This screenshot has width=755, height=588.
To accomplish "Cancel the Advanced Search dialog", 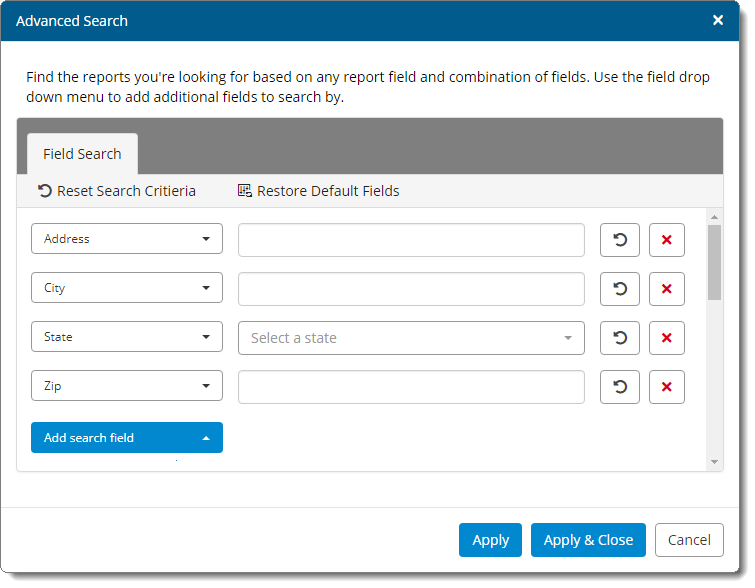I will point(689,540).
